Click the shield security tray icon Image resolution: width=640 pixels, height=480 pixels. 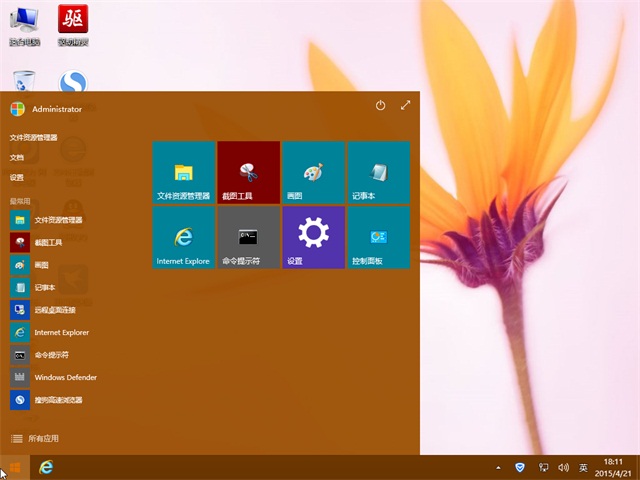pos(520,468)
